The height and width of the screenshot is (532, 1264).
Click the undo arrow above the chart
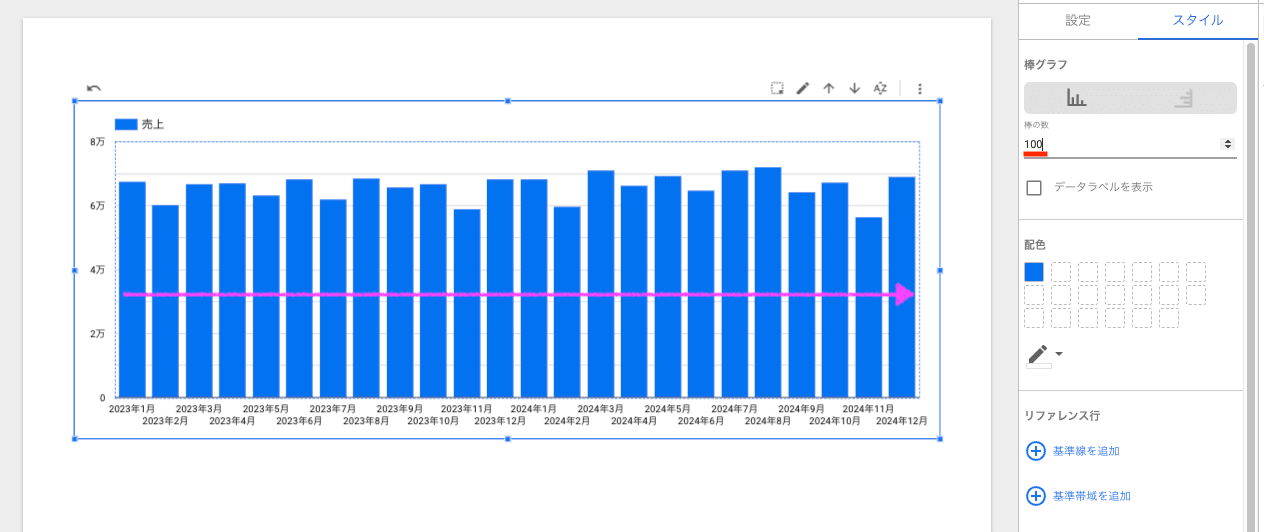tap(94, 88)
